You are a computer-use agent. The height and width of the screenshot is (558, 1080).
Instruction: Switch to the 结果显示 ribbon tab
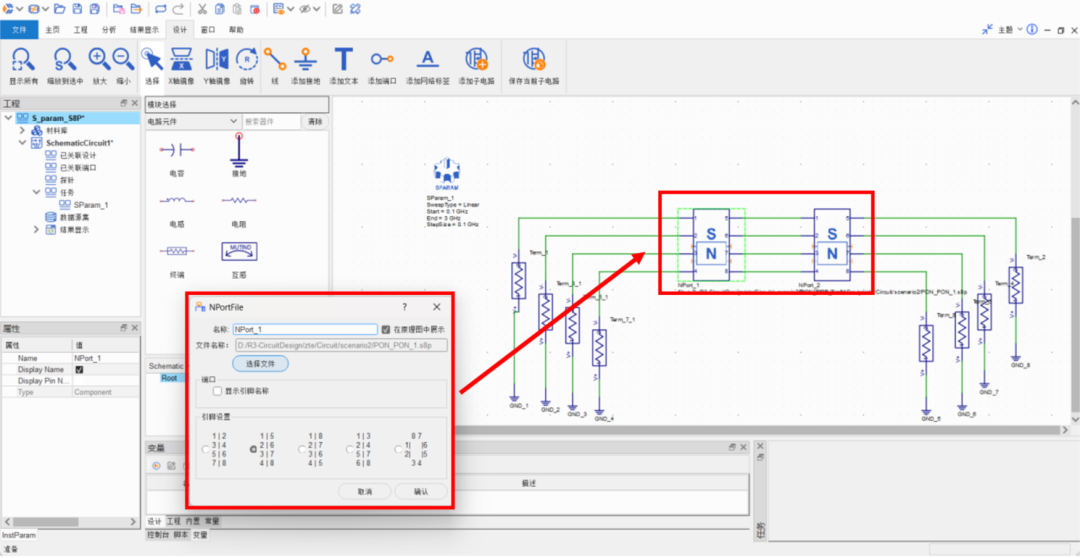coord(144,30)
